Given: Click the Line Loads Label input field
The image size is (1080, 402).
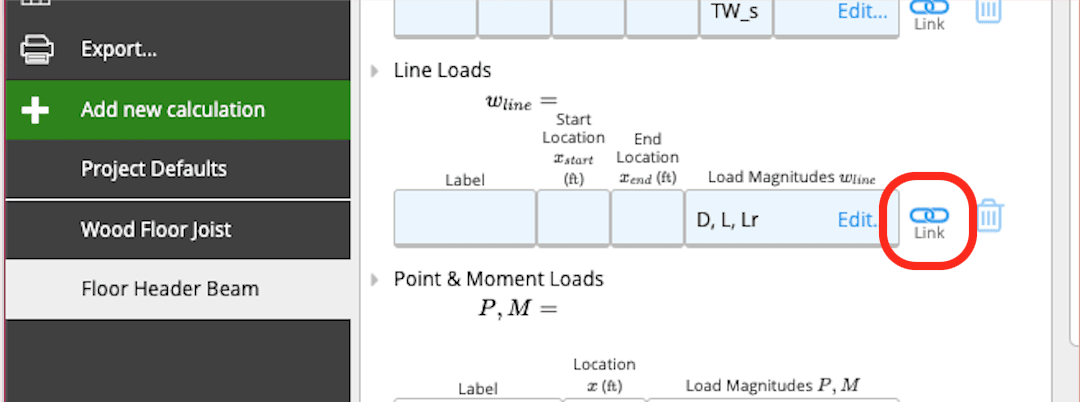Looking at the screenshot, I should tap(465, 218).
